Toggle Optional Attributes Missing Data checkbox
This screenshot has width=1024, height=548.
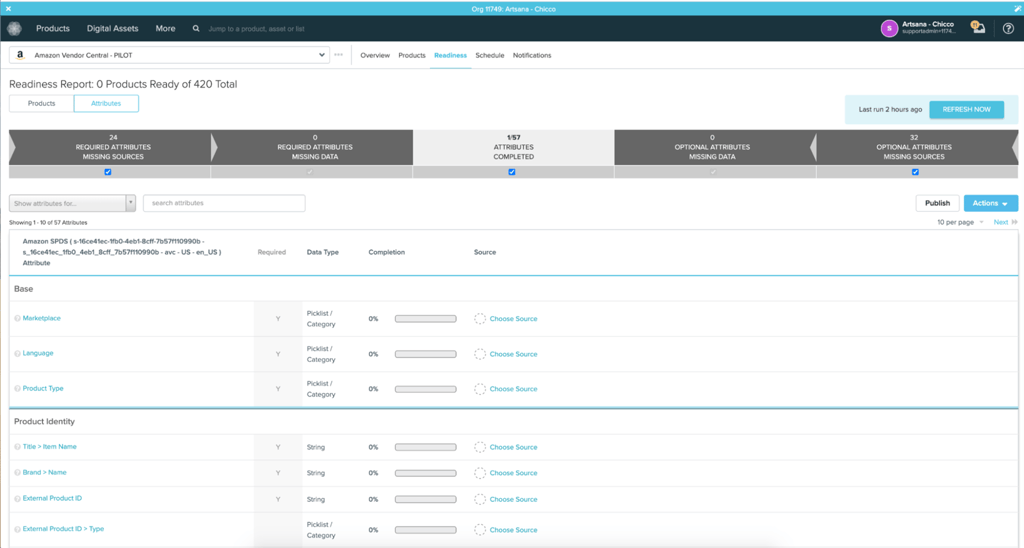[713, 172]
